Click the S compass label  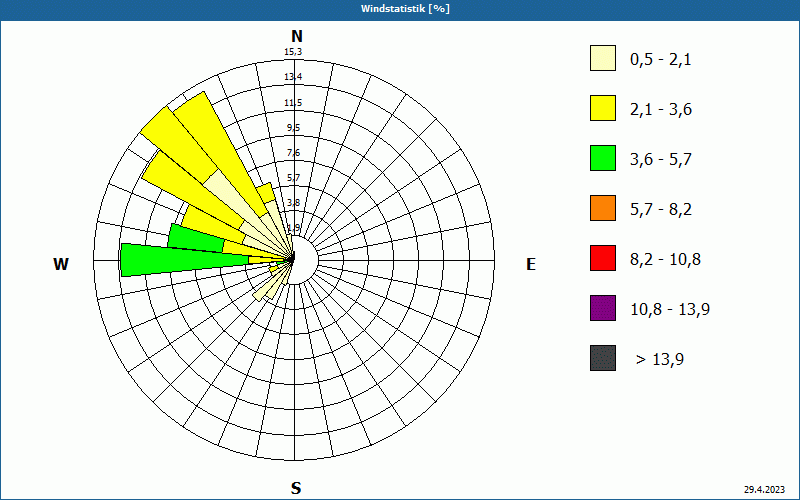tap(296, 489)
